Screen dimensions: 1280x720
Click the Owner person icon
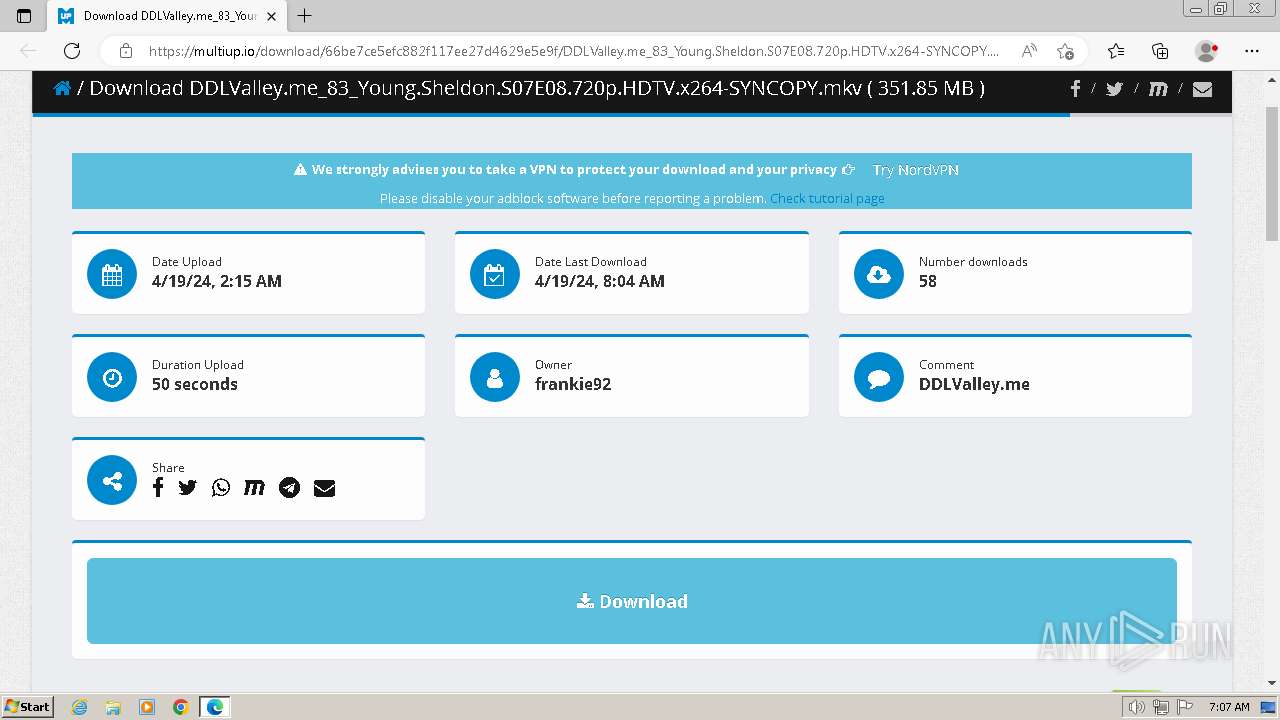pyautogui.click(x=495, y=377)
